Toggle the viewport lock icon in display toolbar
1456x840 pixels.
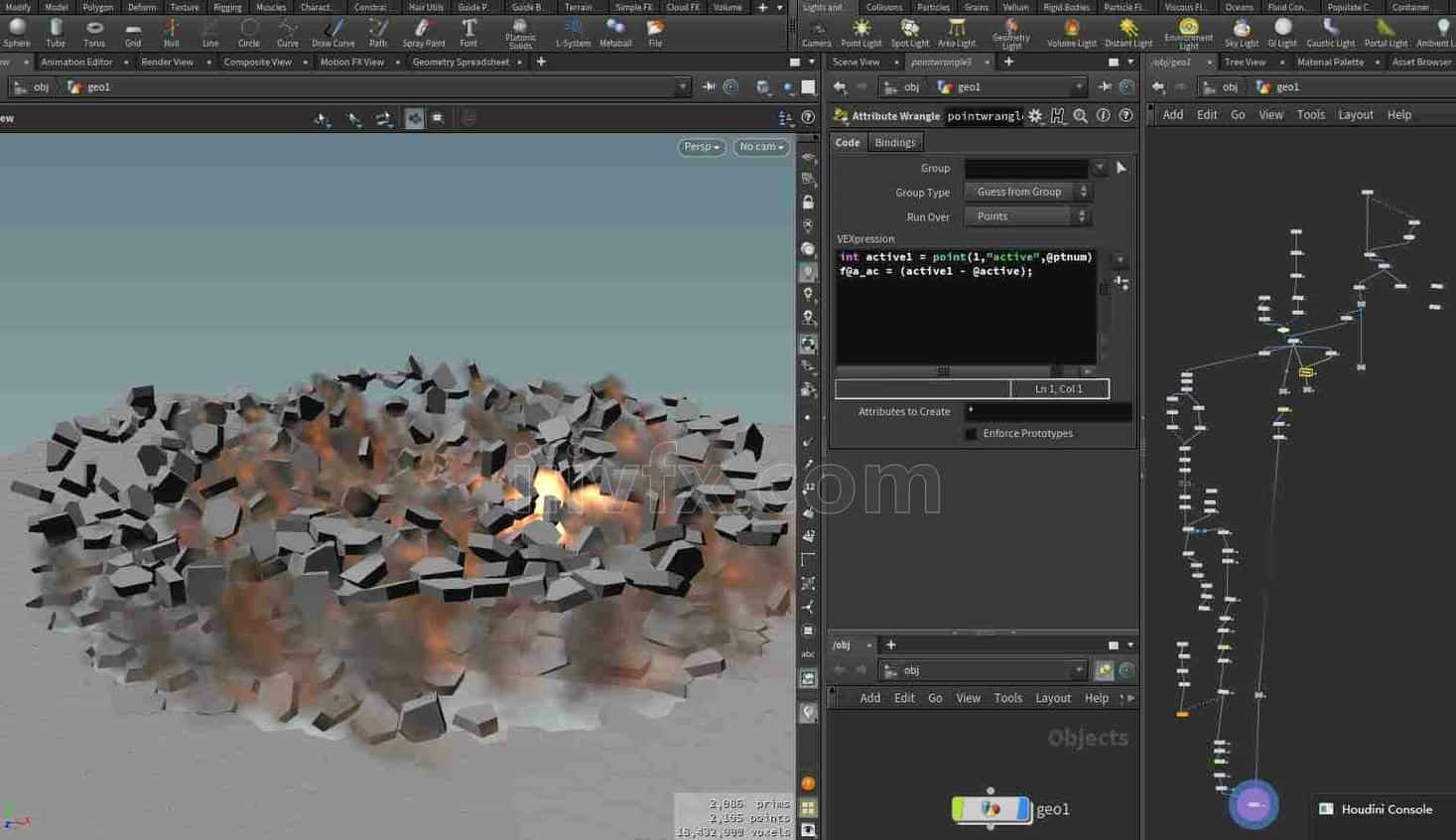click(x=808, y=202)
